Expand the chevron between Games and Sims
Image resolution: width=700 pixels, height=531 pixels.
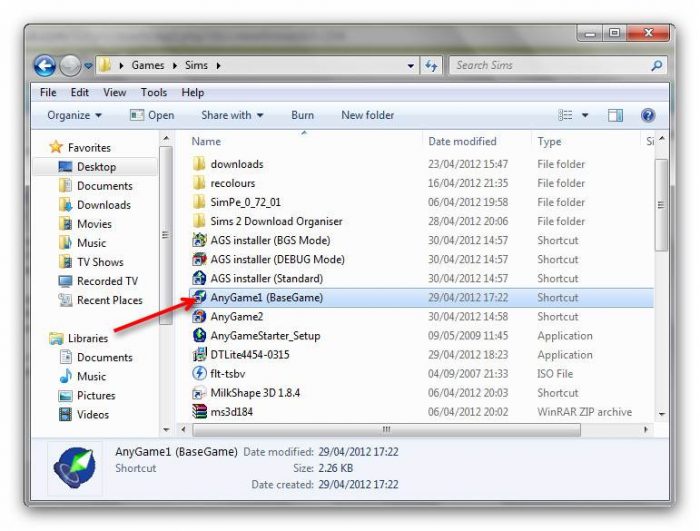tap(175, 66)
